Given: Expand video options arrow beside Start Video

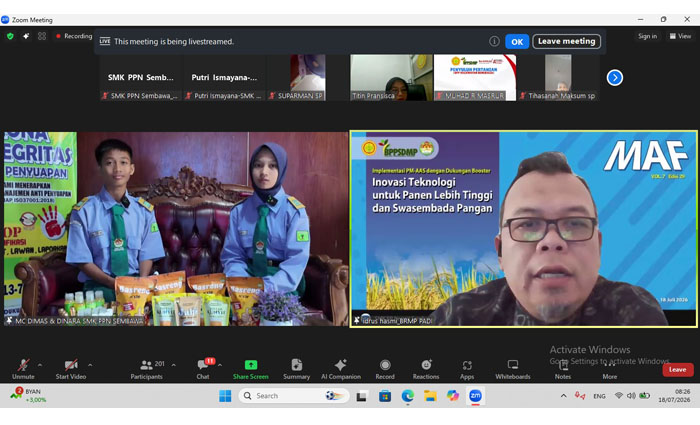Looking at the screenshot, I should click(x=90, y=365).
